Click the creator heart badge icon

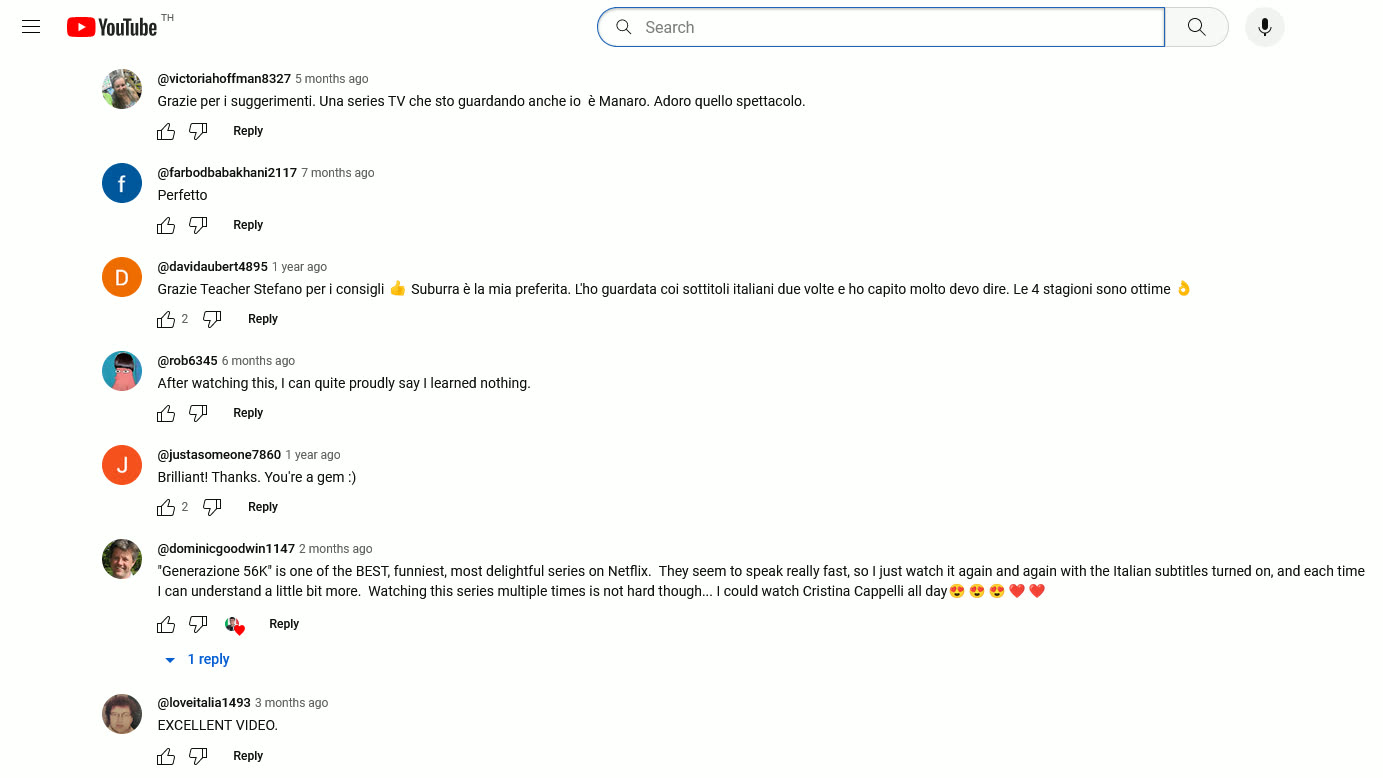234,625
